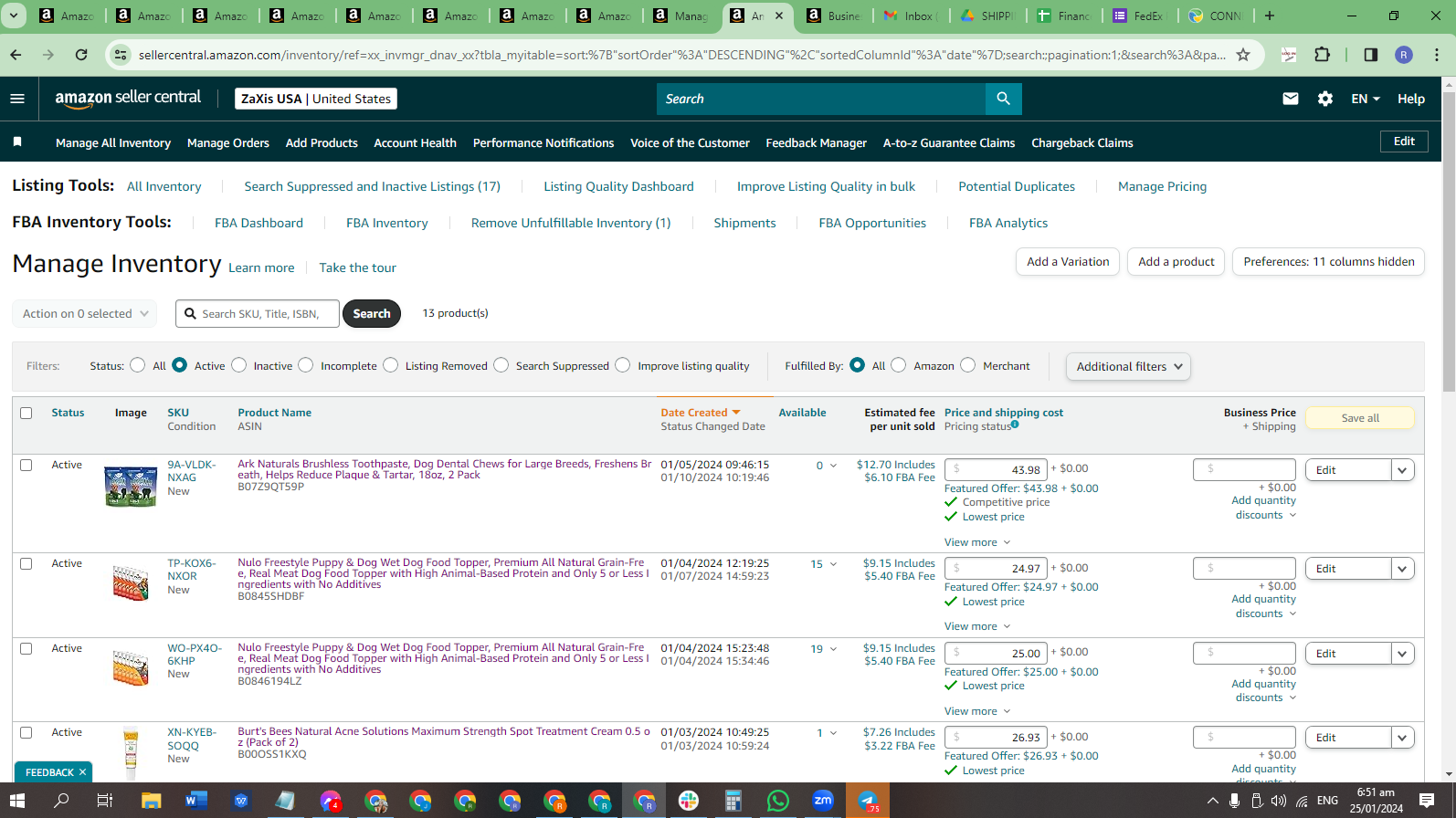Switch to the FBA Inventory tool tab
Viewport: 1456px width, 818px height.
point(386,223)
